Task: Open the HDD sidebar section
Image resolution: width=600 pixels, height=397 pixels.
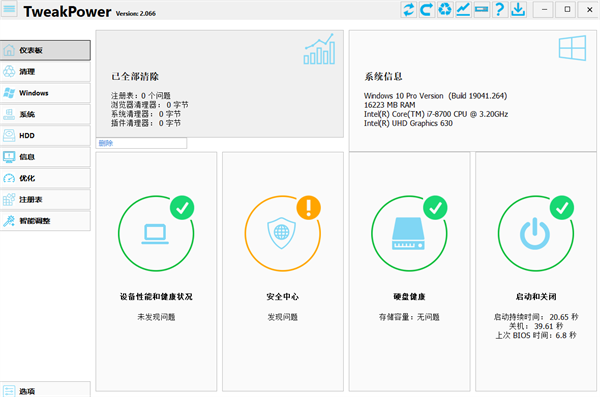Action: [45, 136]
